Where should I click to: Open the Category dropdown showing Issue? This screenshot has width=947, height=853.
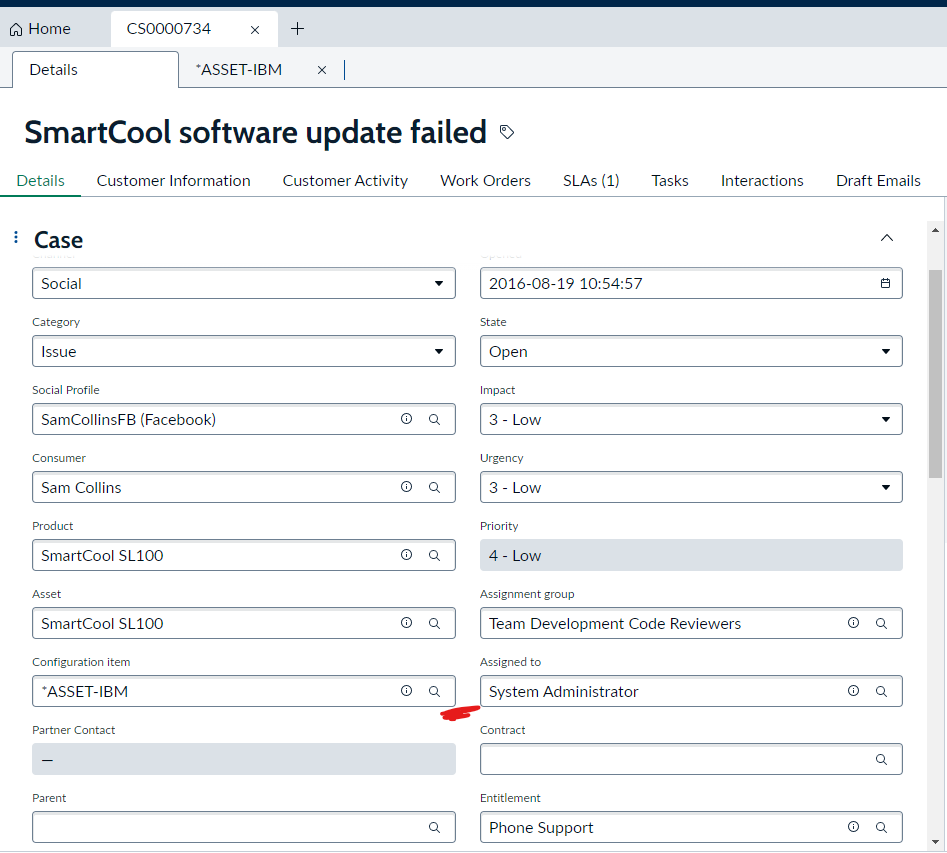[x=244, y=351]
